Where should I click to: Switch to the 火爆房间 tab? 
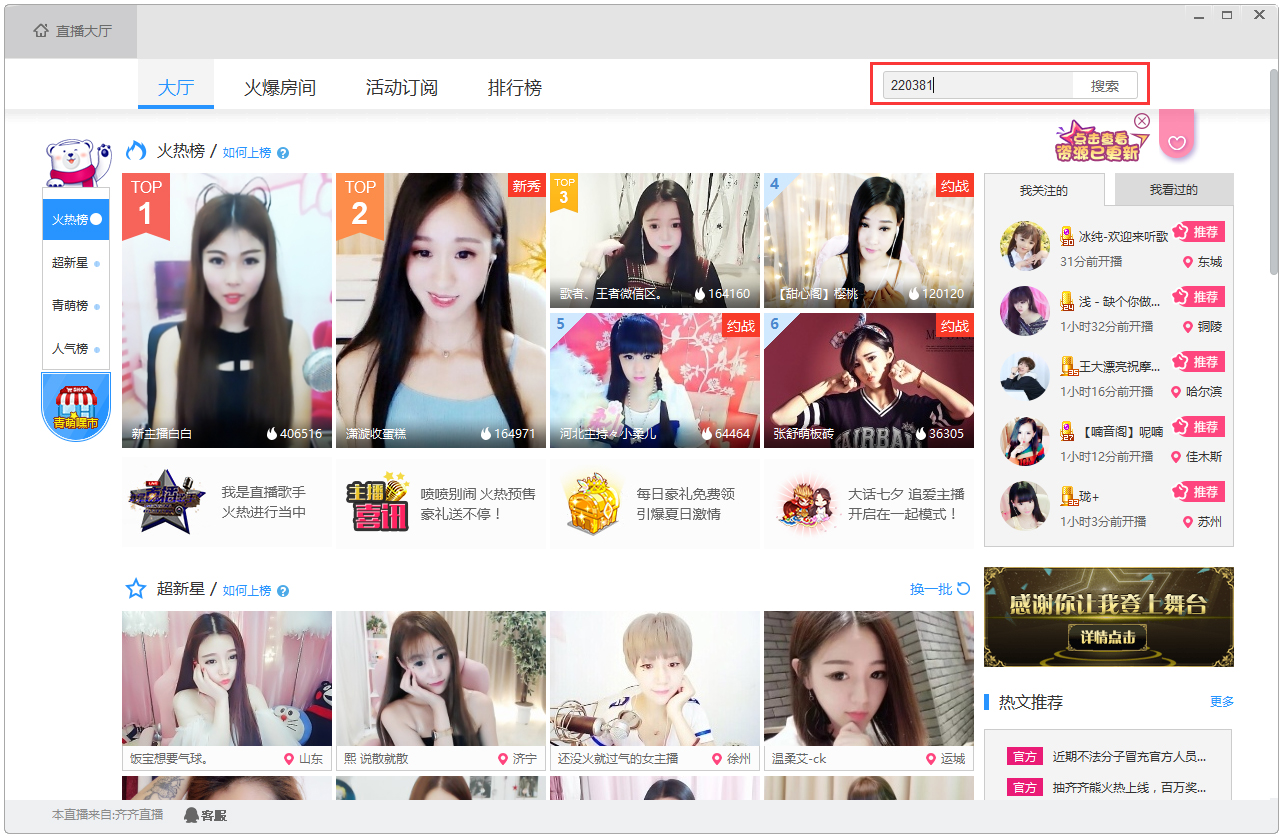(x=280, y=88)
